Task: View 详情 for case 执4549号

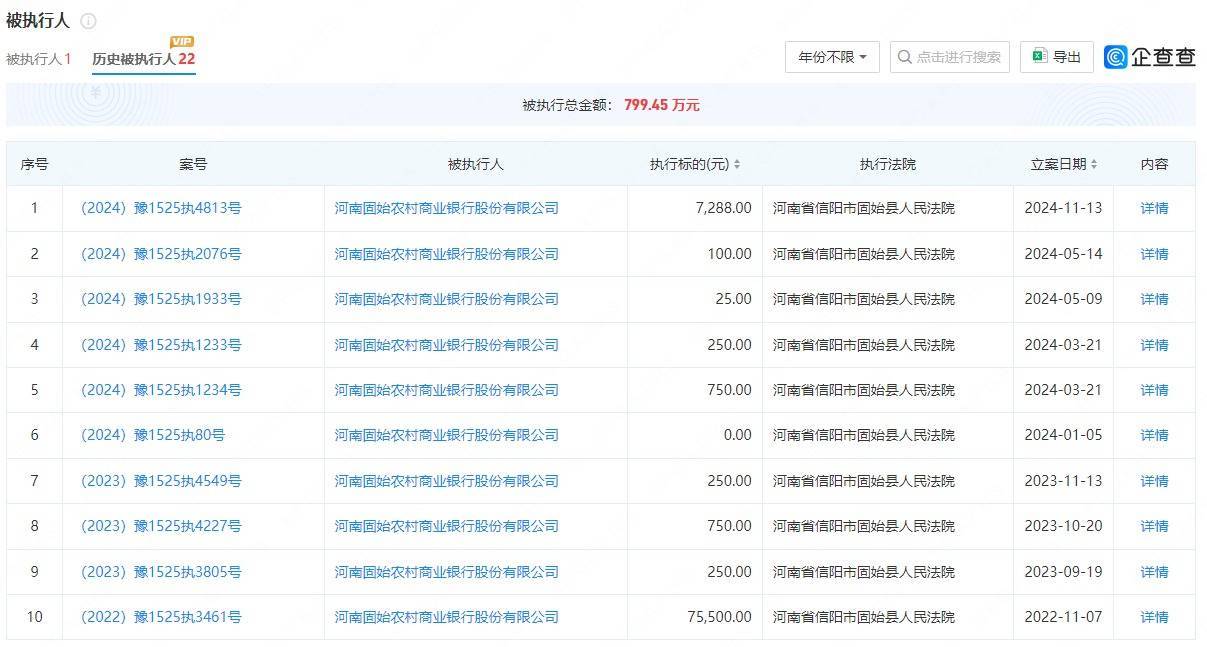Action: [x=1154, y=481]
